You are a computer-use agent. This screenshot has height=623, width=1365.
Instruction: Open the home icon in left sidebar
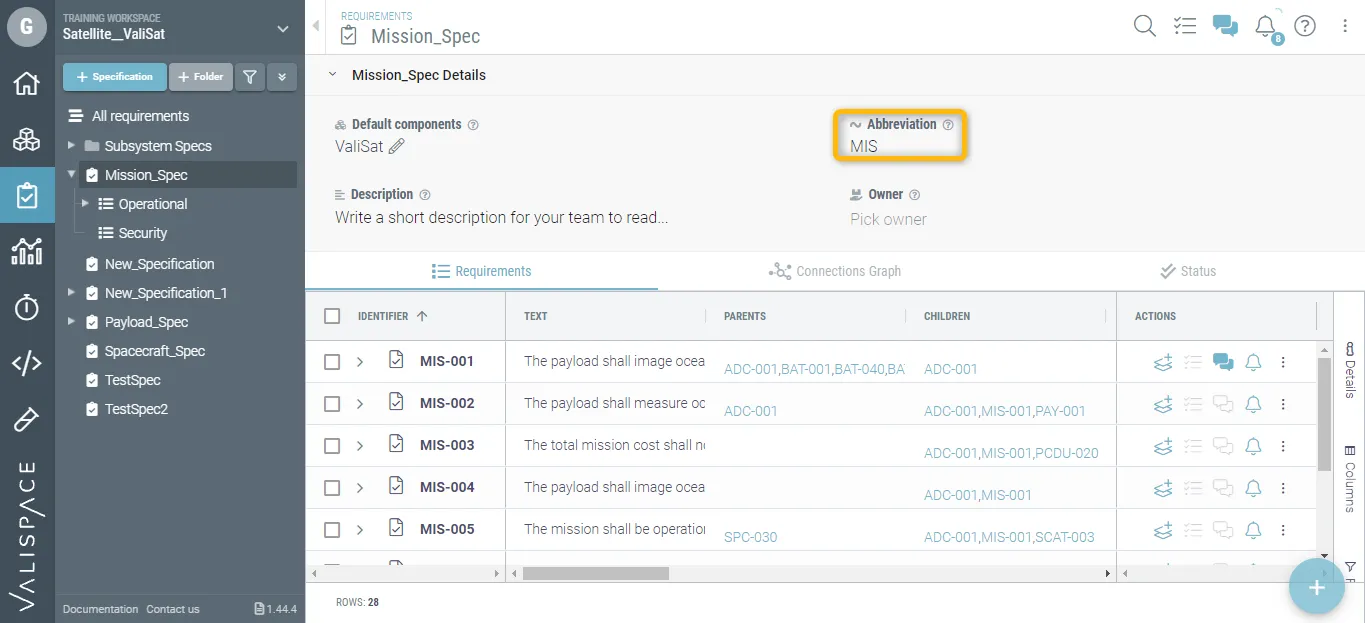coord(27,84)
